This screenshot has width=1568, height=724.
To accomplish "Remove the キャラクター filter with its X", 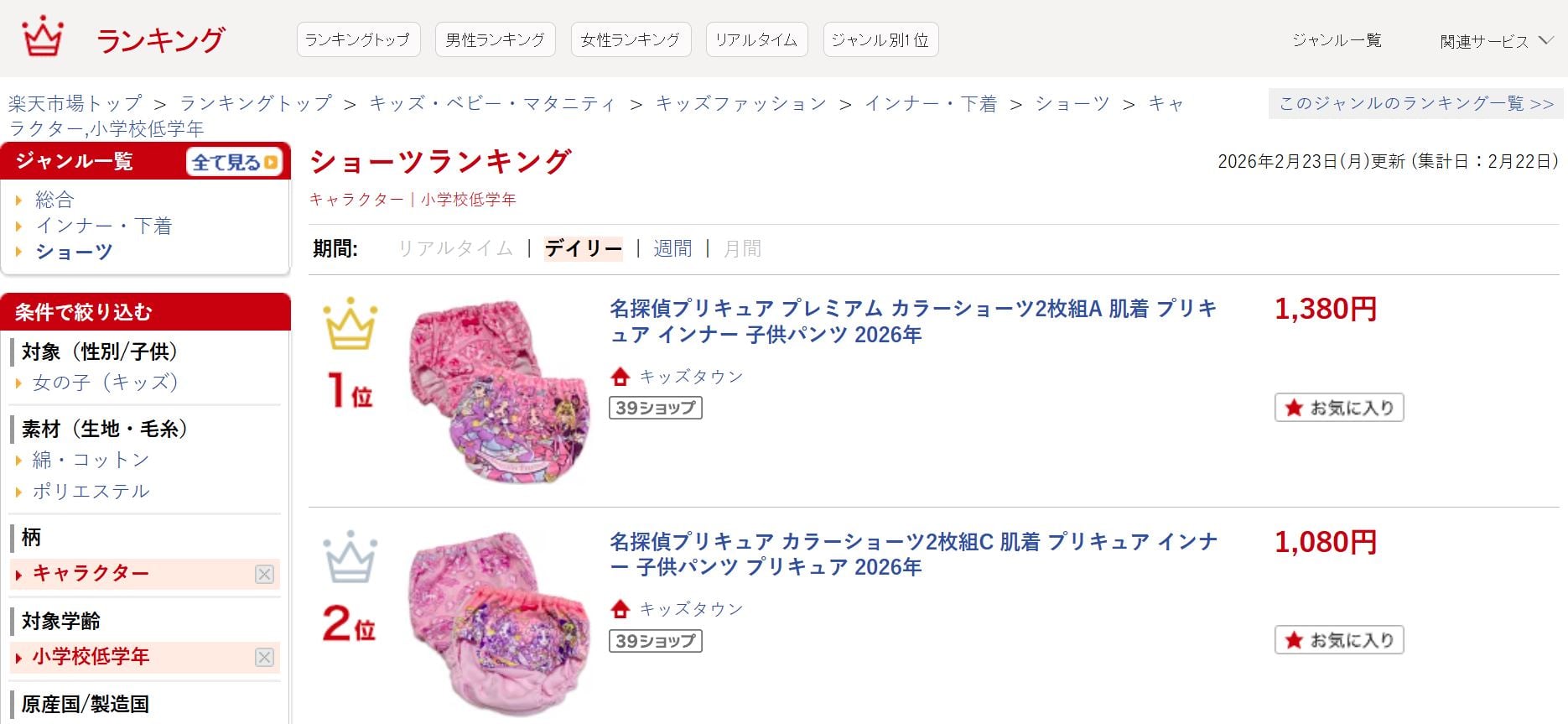I will pyautogui.click(x=264, y=574).
